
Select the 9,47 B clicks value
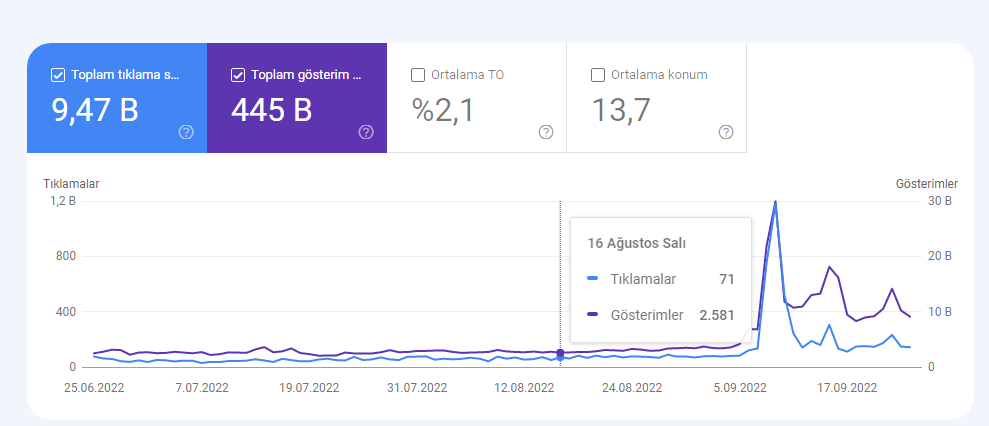click(x=95, y=110)
